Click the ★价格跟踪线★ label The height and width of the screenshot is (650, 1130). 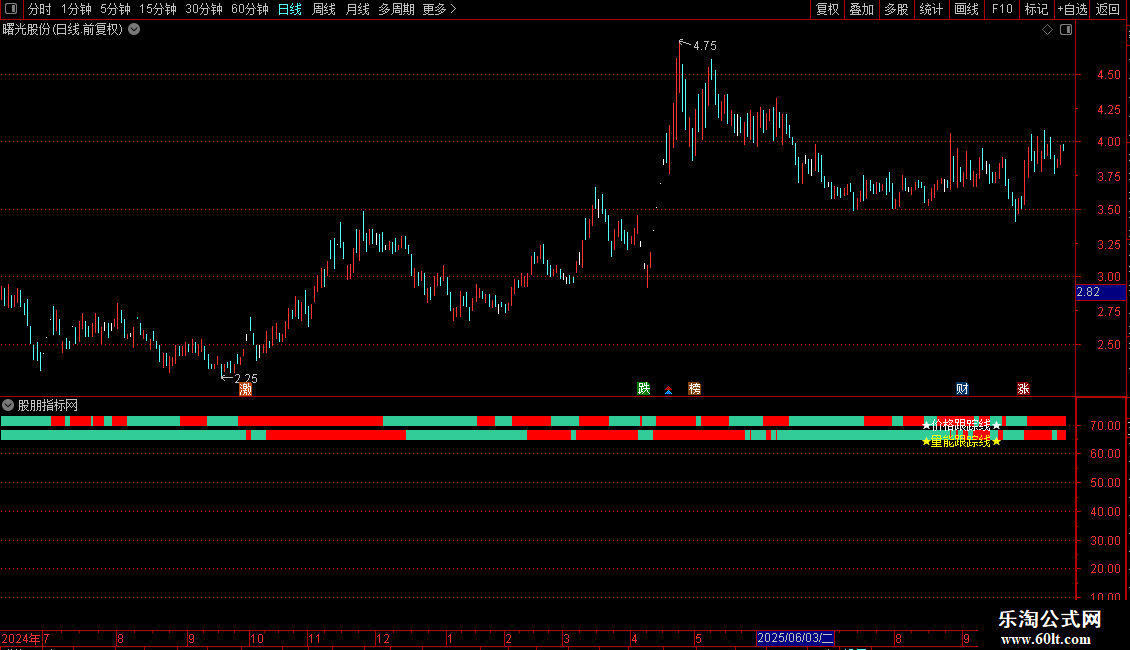961,425
